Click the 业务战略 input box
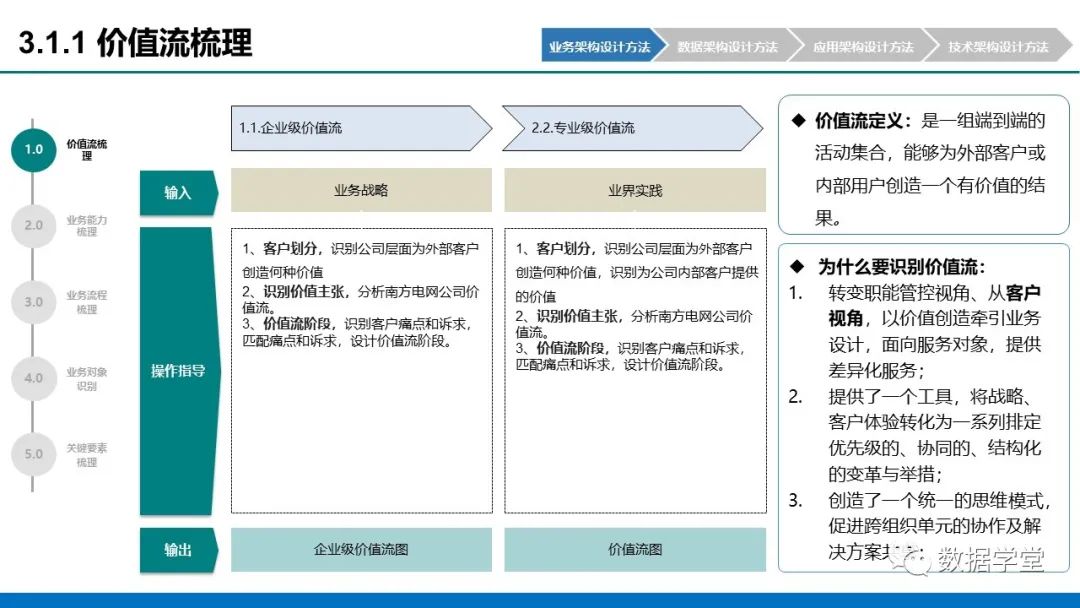1080x608 pixels. 361,190
